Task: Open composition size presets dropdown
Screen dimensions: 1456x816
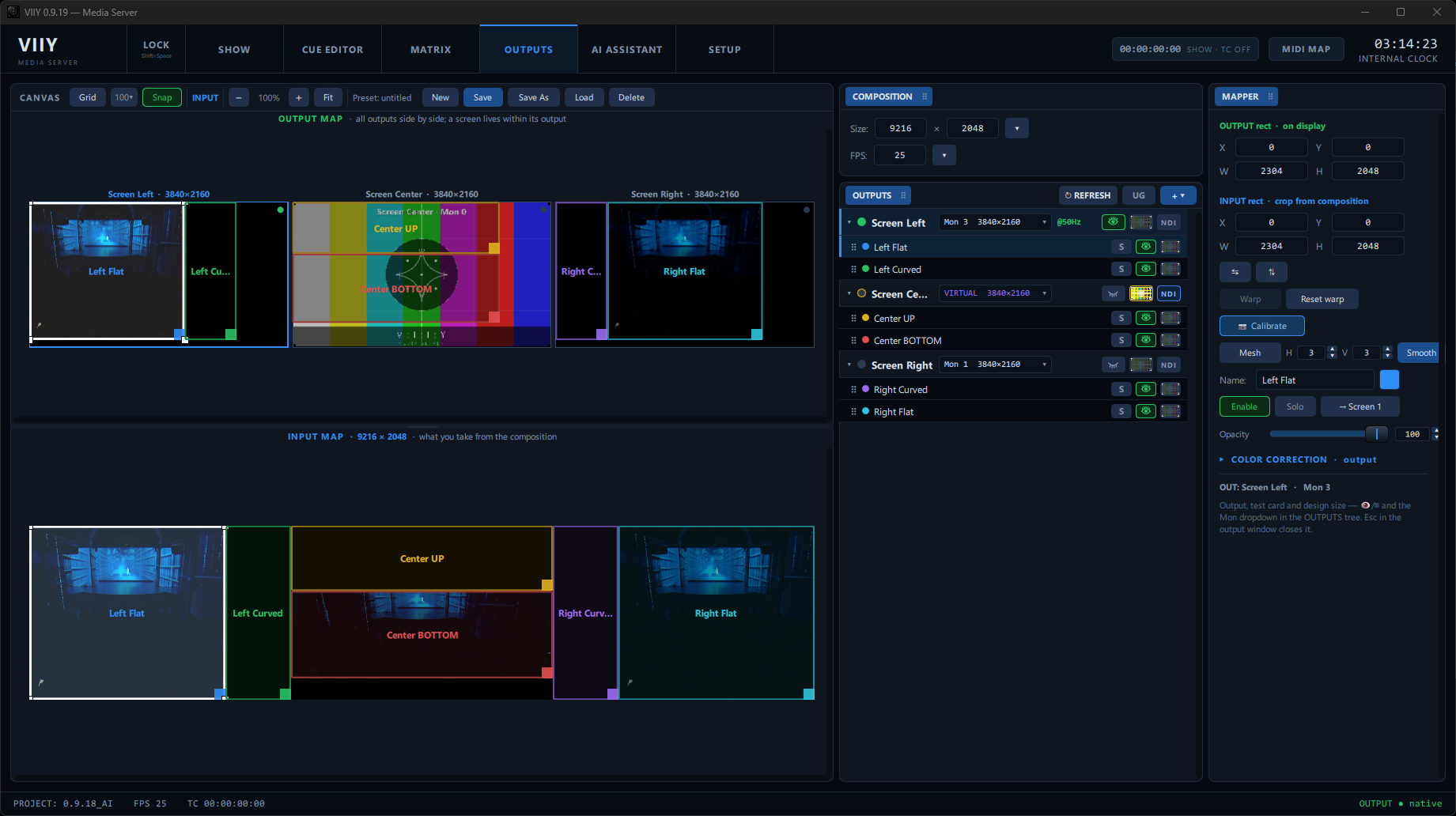Action: pyautogui.click(x=1017, y=128)
